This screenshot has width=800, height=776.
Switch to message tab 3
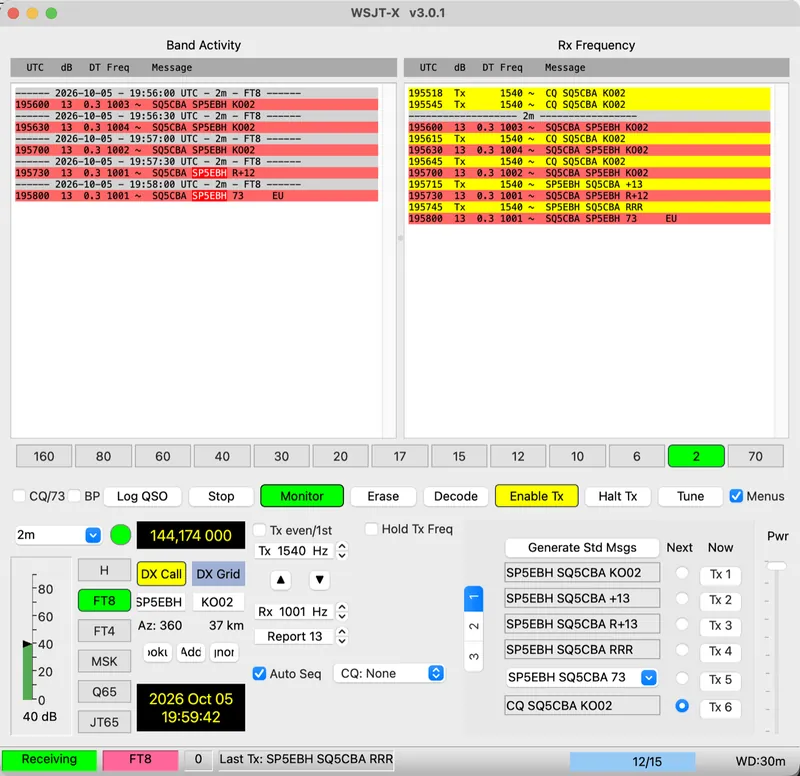pos(473,656)
